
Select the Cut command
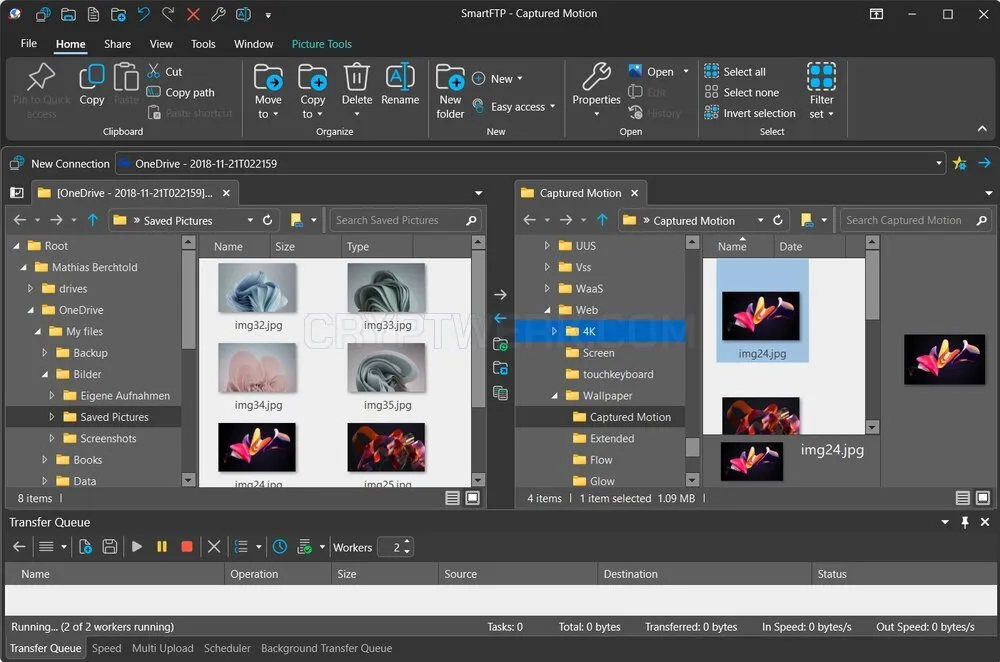[165, 71]
